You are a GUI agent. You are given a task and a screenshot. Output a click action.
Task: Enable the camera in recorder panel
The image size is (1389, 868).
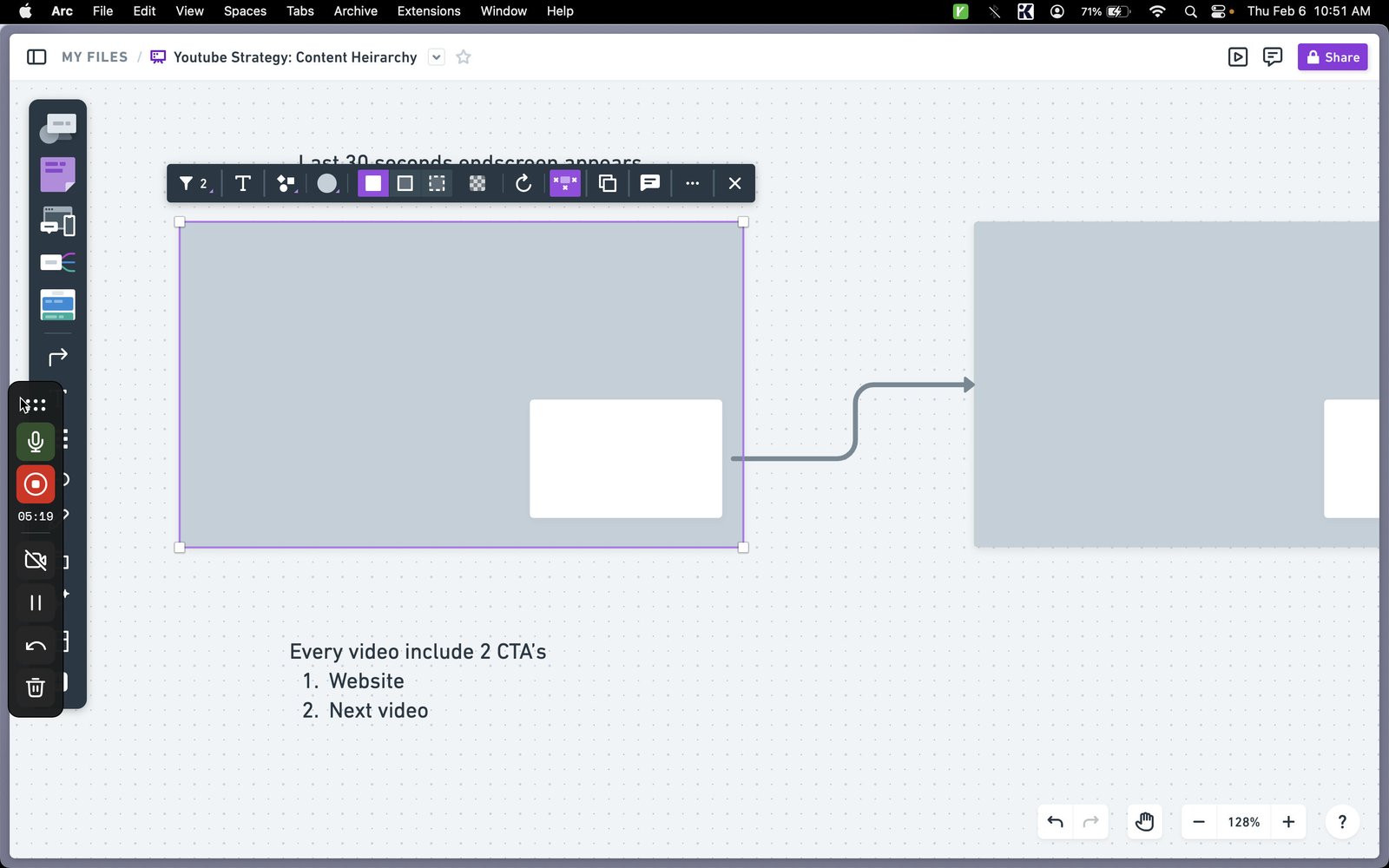tap(36, 560)
